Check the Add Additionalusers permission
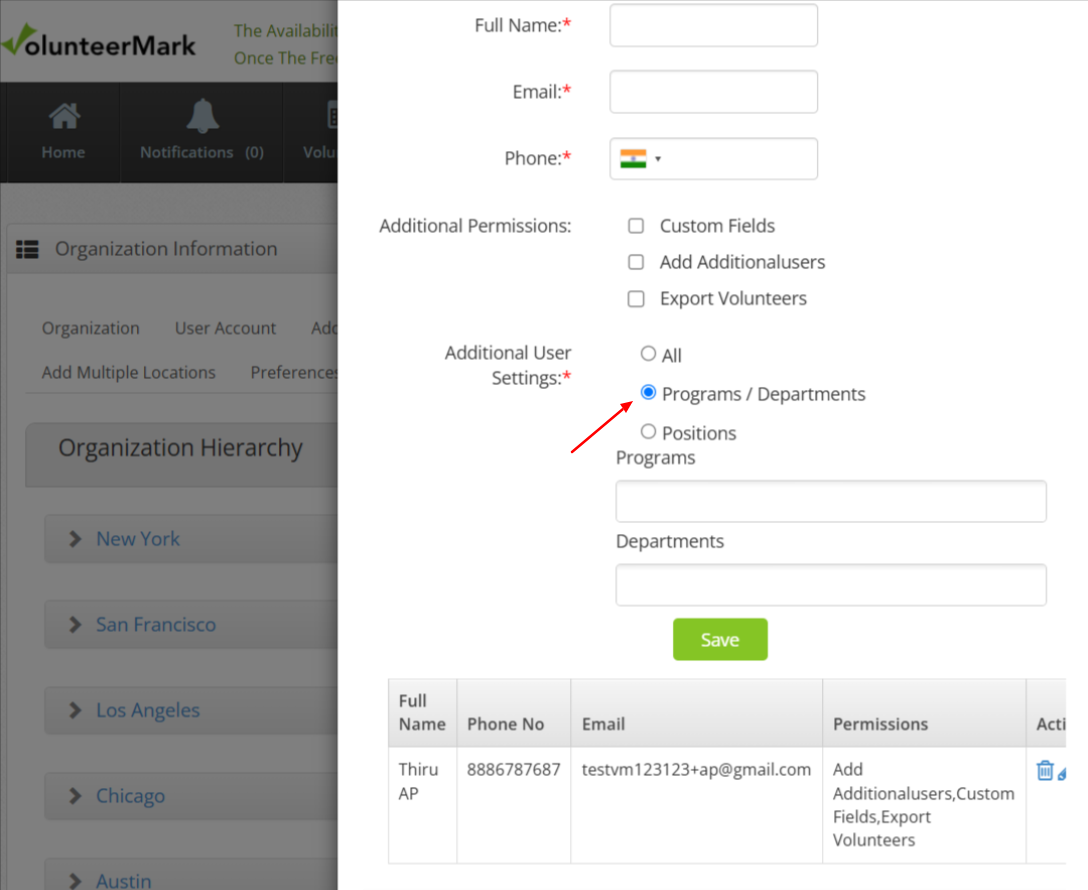 click(x=636, y=262)
